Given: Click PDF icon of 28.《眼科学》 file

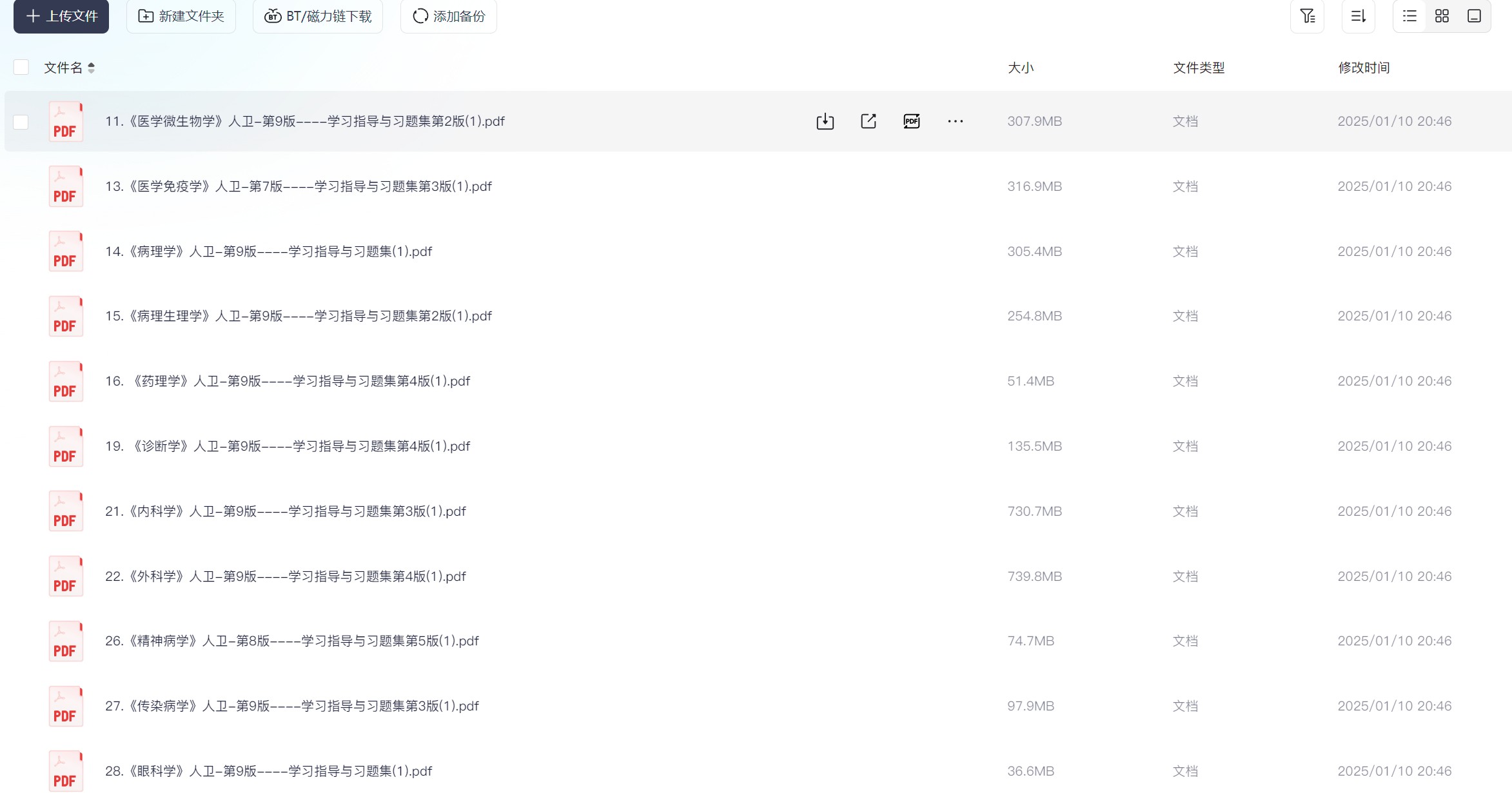Looking at the screenshot, I should tap(66, 771).
